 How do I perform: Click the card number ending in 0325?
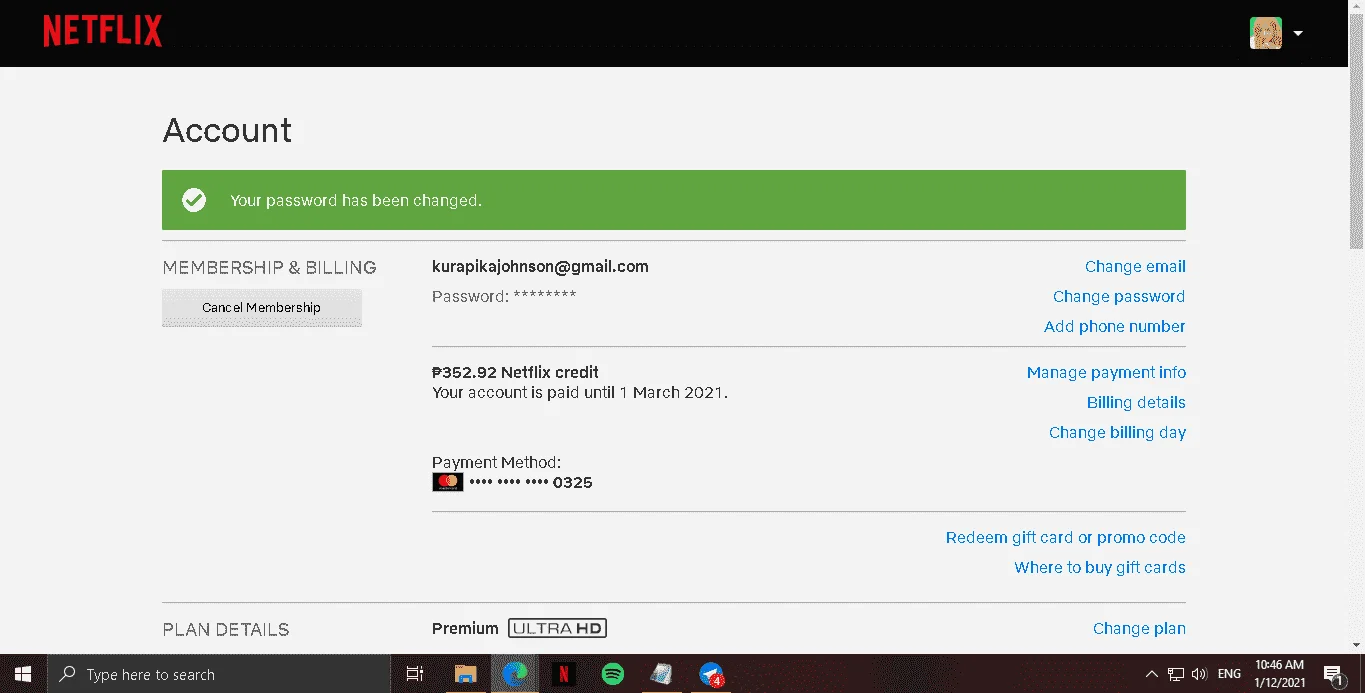click(x=531, y=483)
